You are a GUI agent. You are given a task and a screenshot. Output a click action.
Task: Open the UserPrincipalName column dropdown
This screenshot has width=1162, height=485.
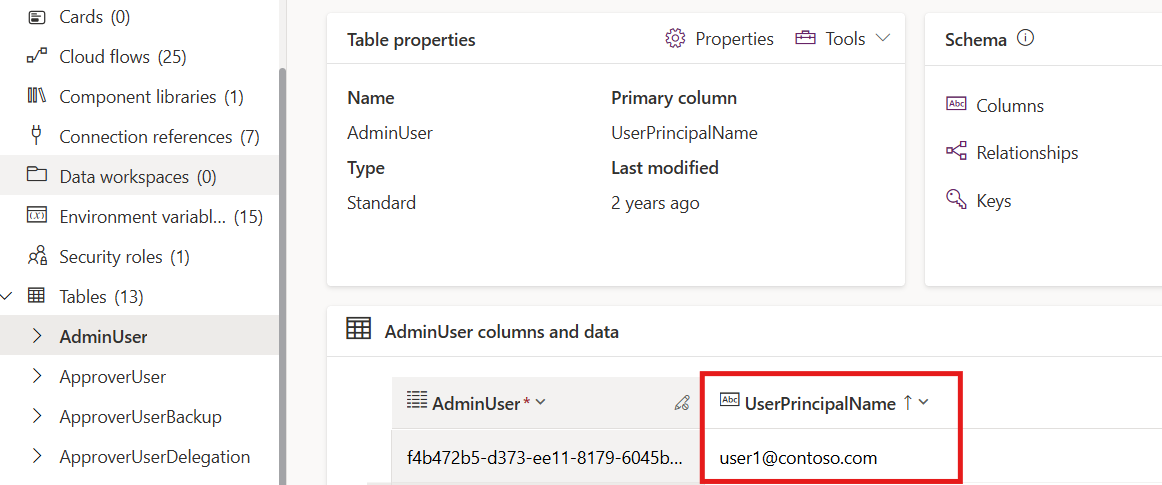pyautogui.click(x=923, y=403)
